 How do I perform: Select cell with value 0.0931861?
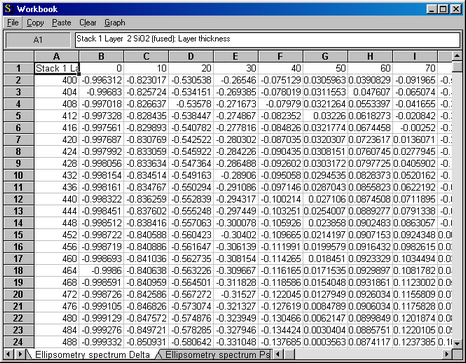[370, 283]
